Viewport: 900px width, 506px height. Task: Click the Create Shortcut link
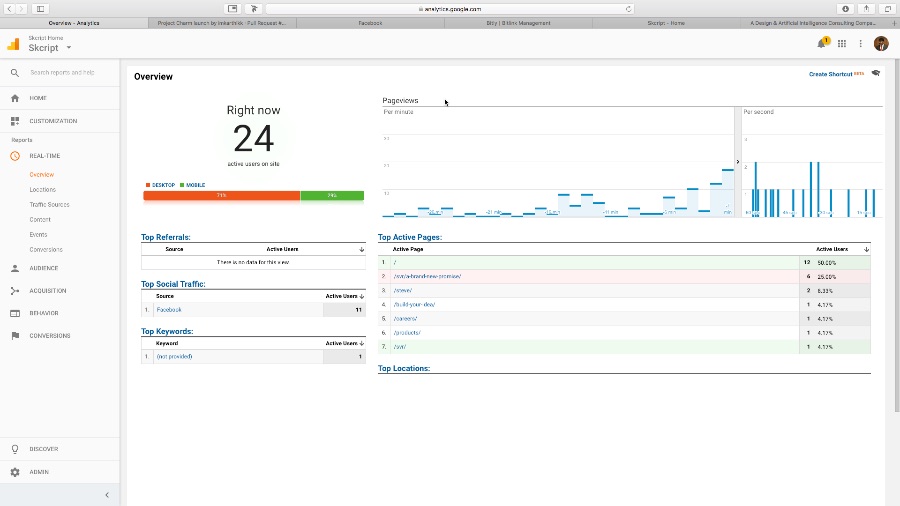click(831, 74)
